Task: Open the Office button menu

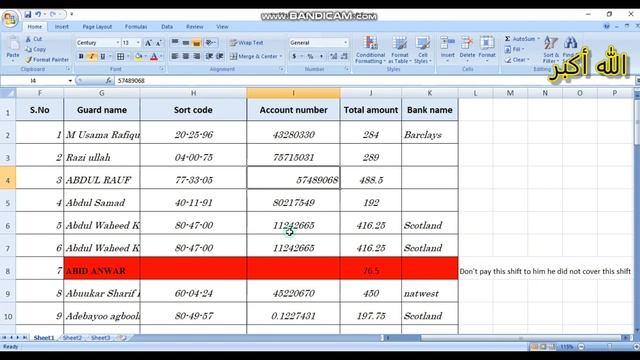Action: (x=10, y=19)
